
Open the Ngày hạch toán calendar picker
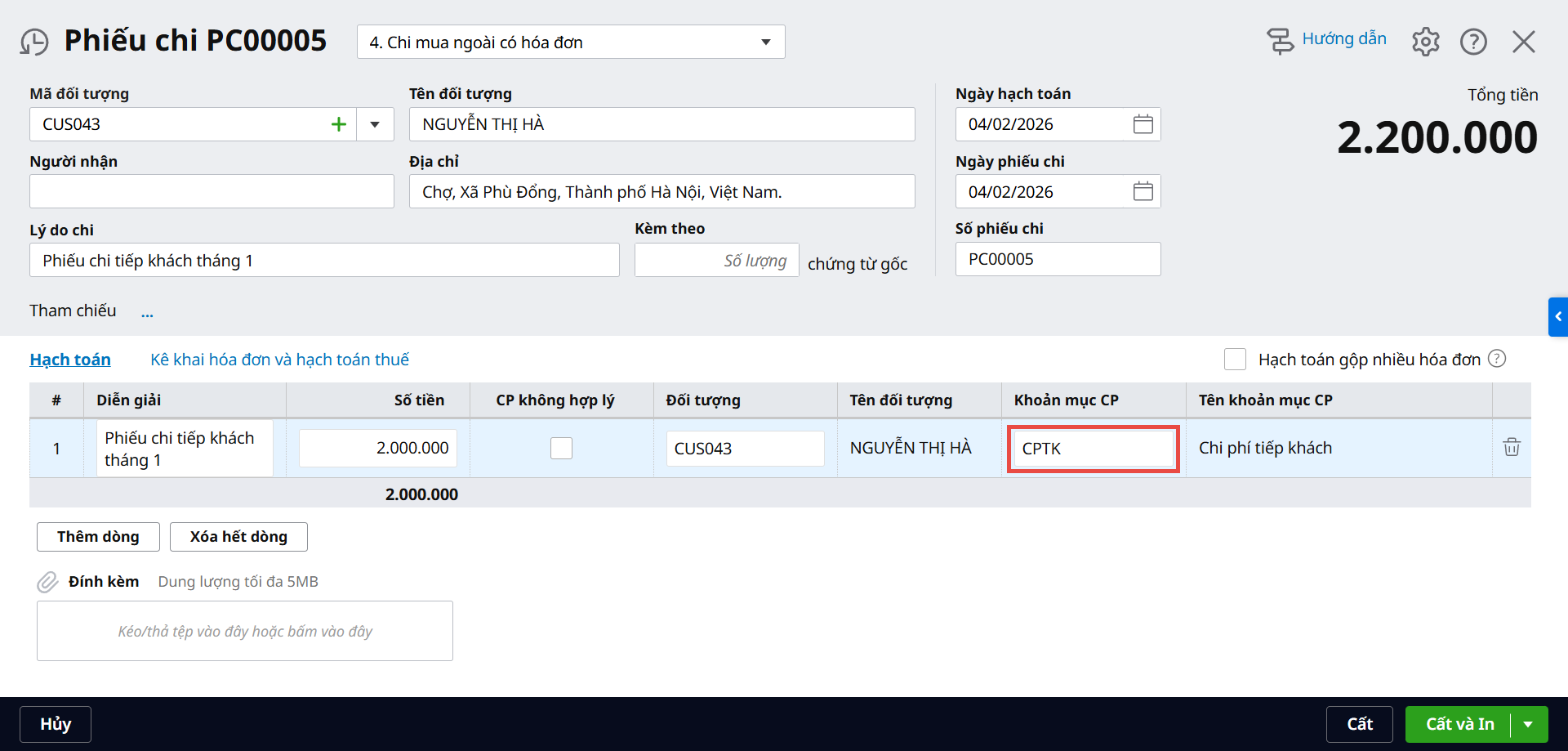click(1143, 124)
